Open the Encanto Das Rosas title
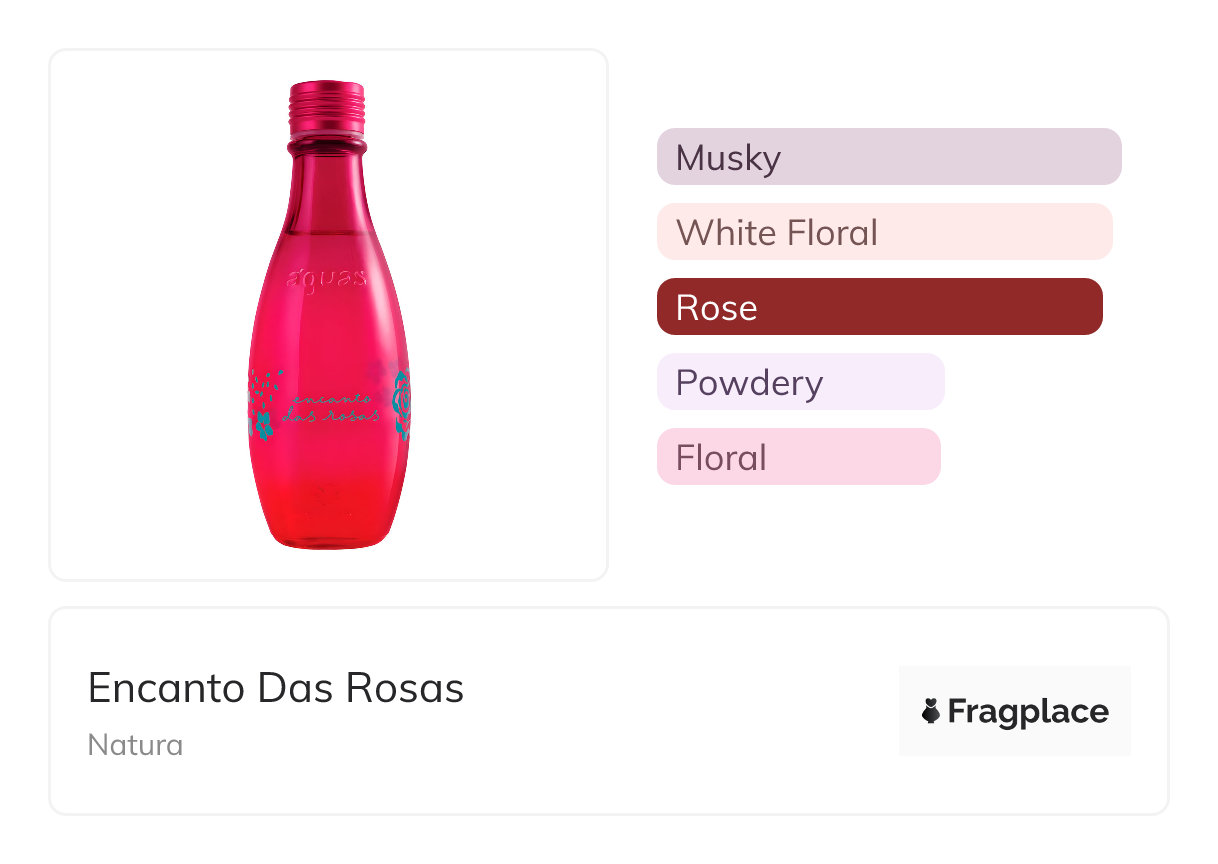Viewport: 1218px width, 864px height. (x=276, y=688)
